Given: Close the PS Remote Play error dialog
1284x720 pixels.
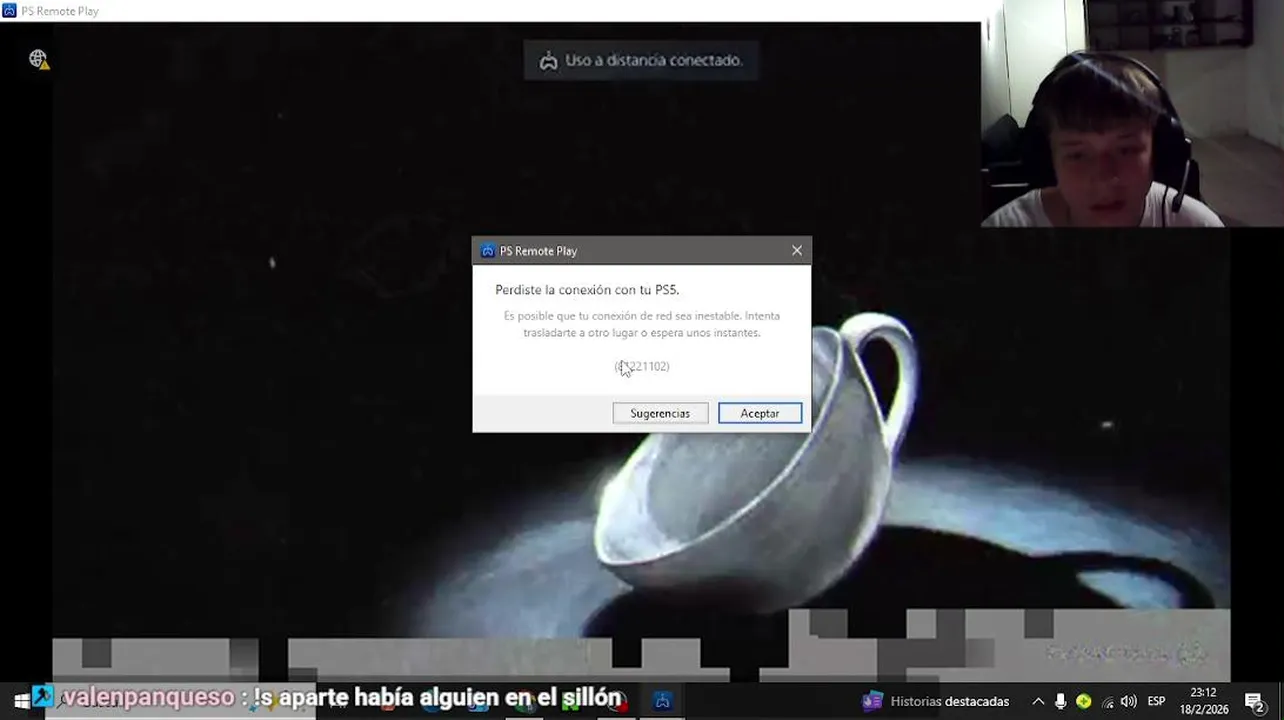Looking at the screenshot, I should 797,250.
